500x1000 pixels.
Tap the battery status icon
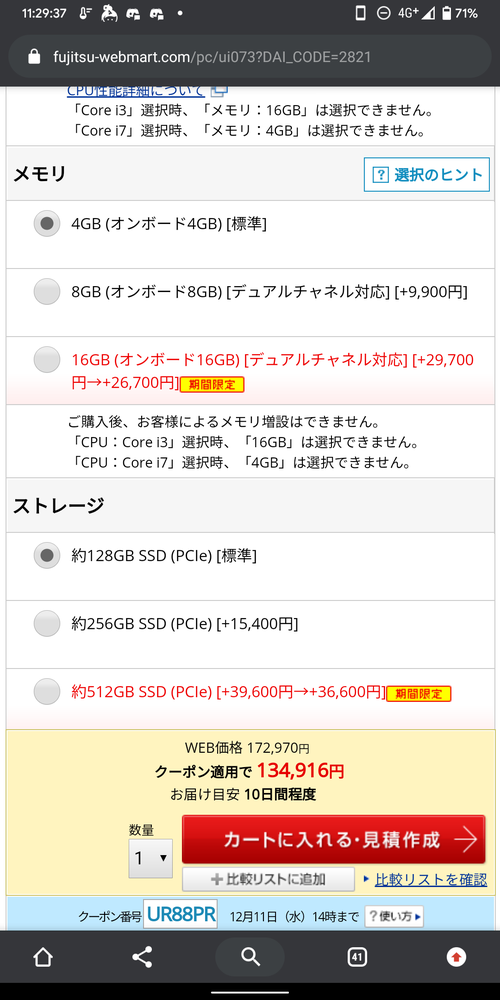point(446,13)
